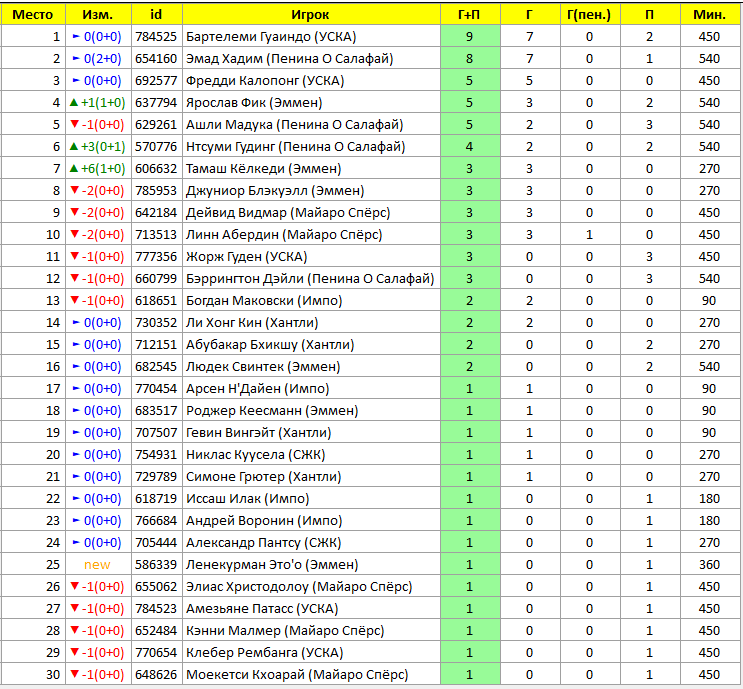Click the -2(0+0) change for Дейвид Видмар

point(98,213)
